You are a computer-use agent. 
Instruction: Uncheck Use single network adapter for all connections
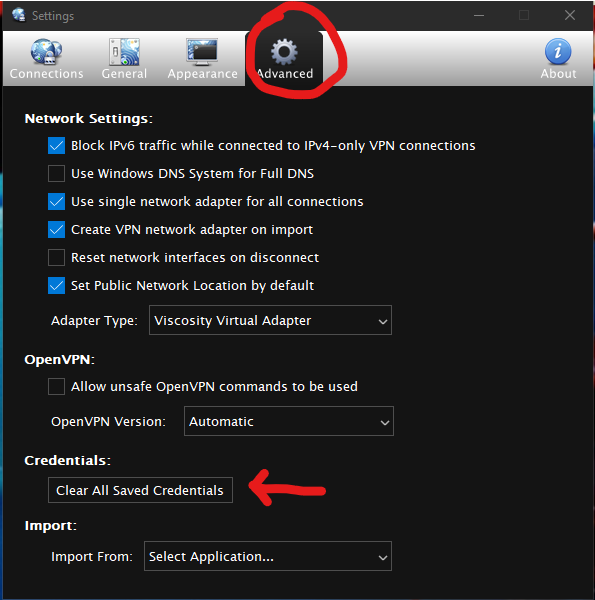click(56, 202)
